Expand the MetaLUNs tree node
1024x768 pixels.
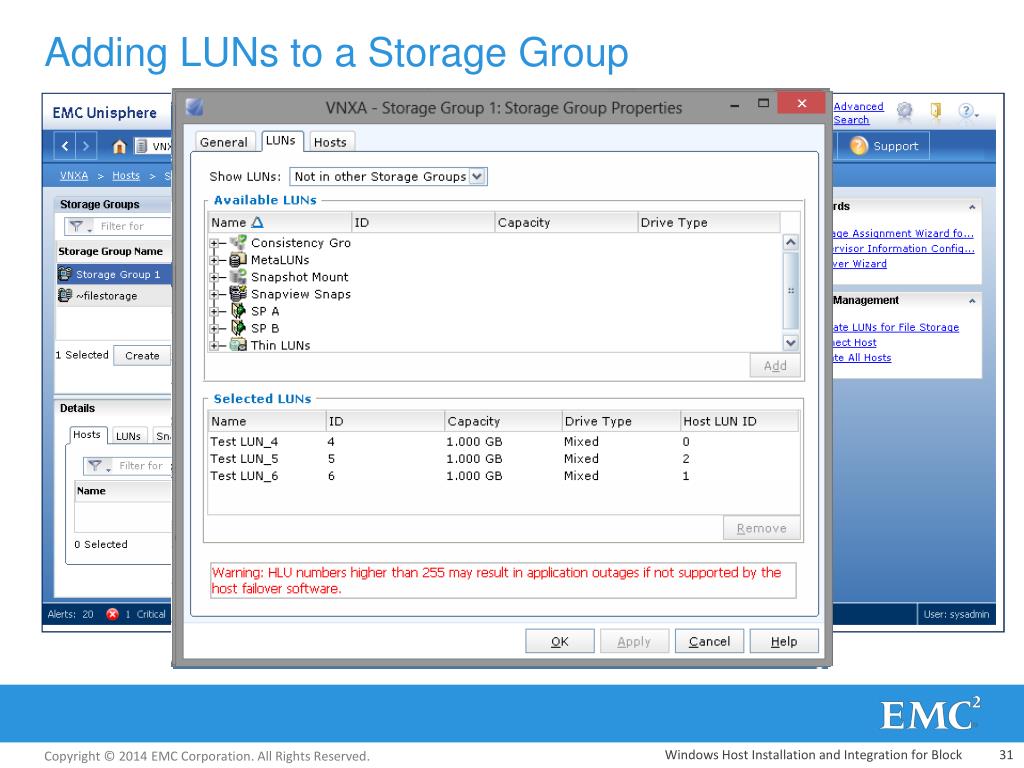point(214,260)
